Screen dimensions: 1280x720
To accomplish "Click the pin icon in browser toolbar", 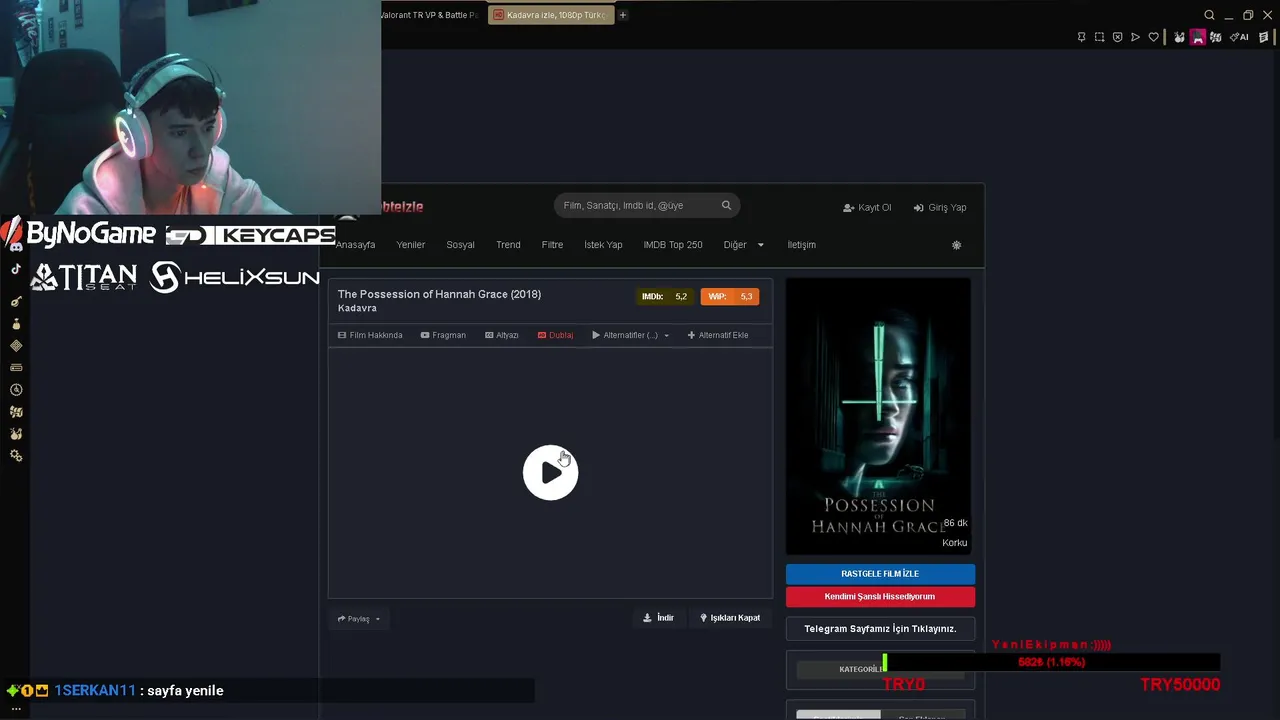I will point(1081,37).
